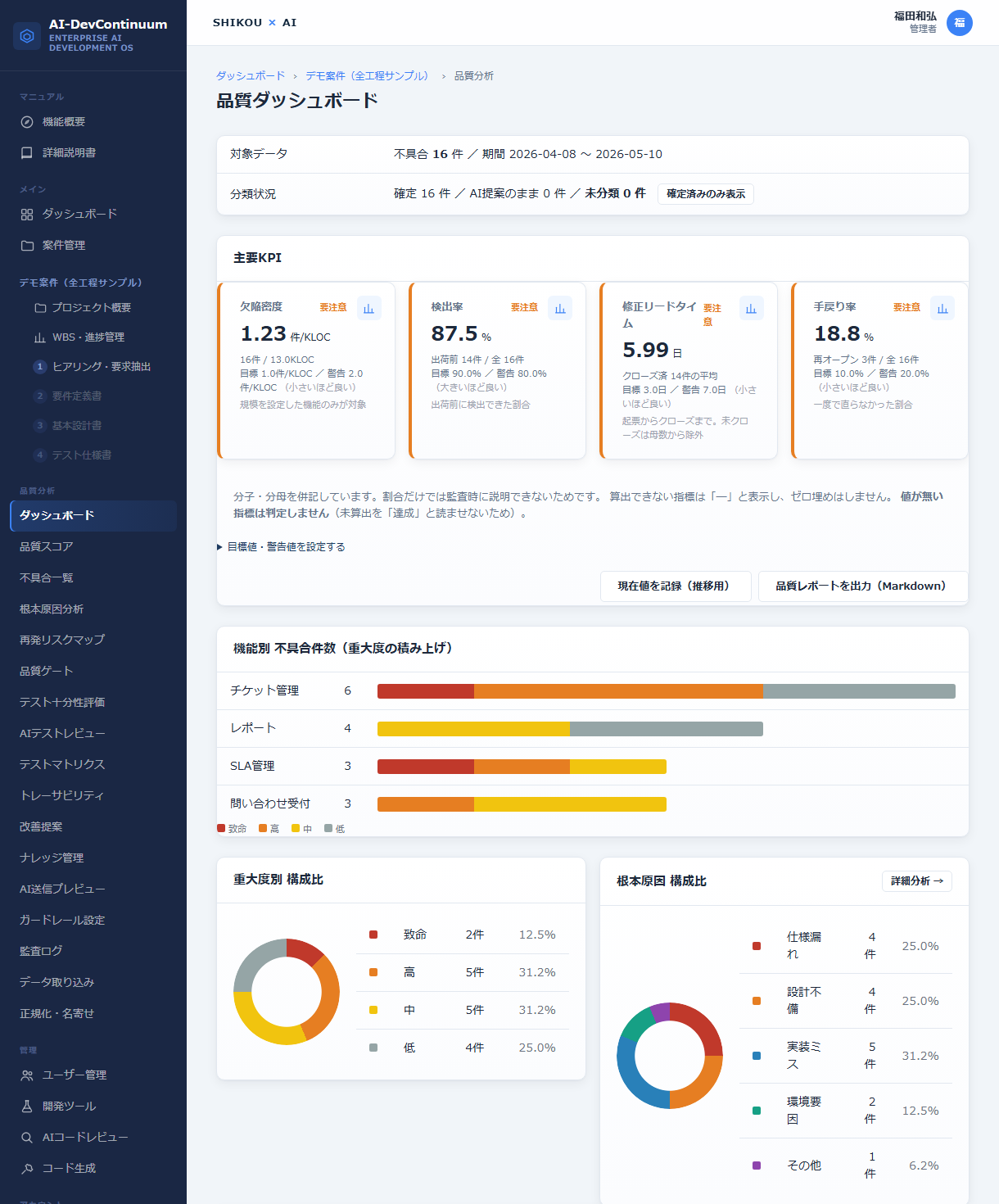
Task: Click the ダッシュボード breadcrumb link
Action: coord(251,76)
